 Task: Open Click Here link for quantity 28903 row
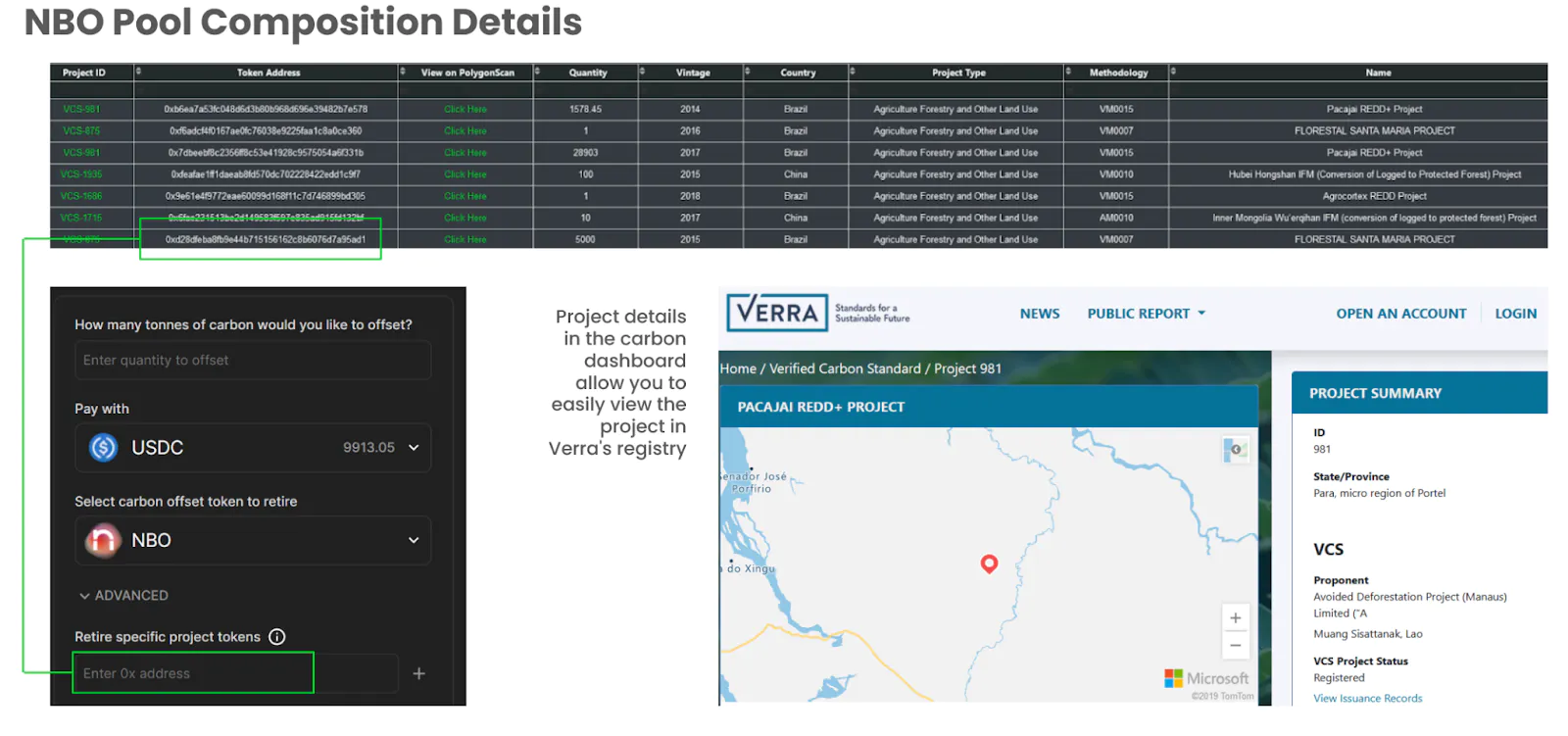[x=465, y=153]
